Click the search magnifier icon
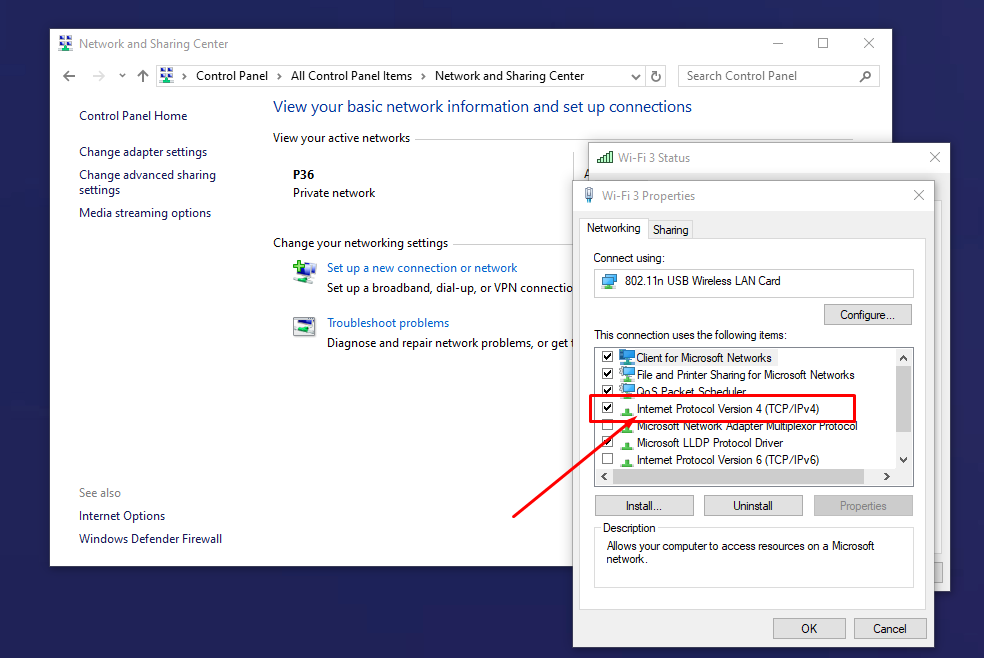The image size is (984, 658). click(865, 77)
